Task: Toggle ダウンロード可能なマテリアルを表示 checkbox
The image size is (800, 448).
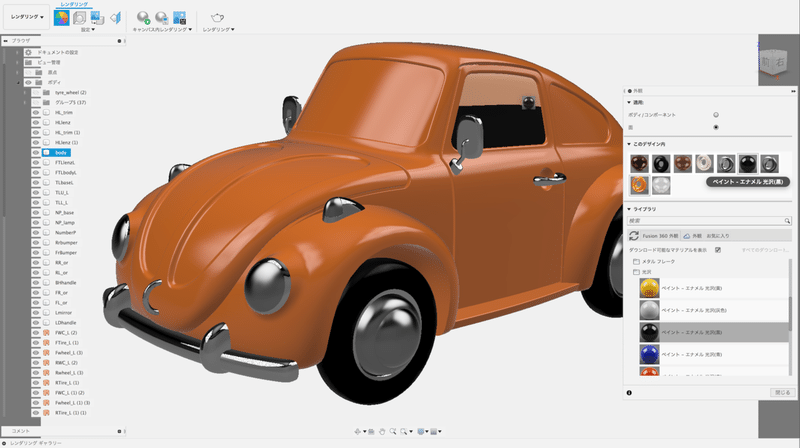Action: [x=718, y=250]
